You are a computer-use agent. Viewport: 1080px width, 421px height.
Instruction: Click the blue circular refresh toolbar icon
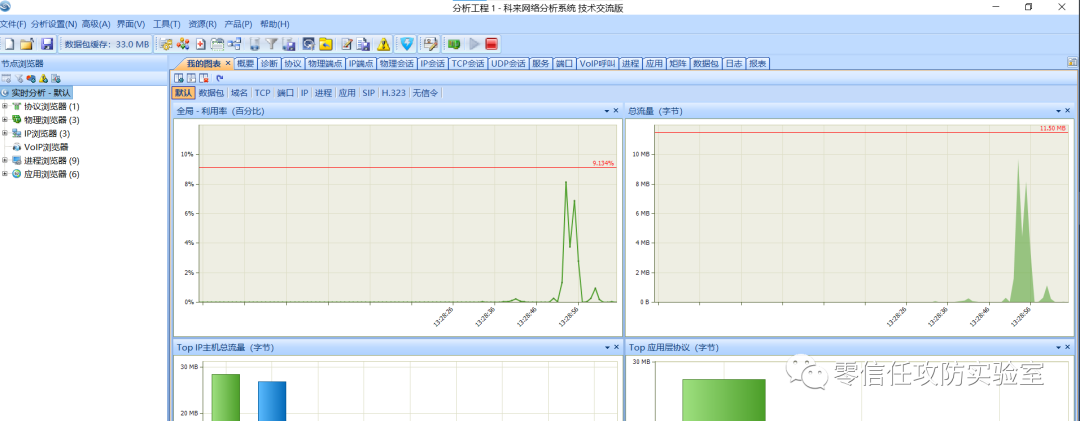tap(308, 44)
